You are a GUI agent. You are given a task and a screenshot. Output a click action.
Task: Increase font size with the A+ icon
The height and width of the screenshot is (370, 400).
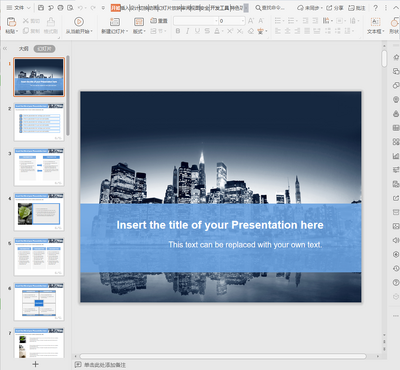tap(251, 21)
